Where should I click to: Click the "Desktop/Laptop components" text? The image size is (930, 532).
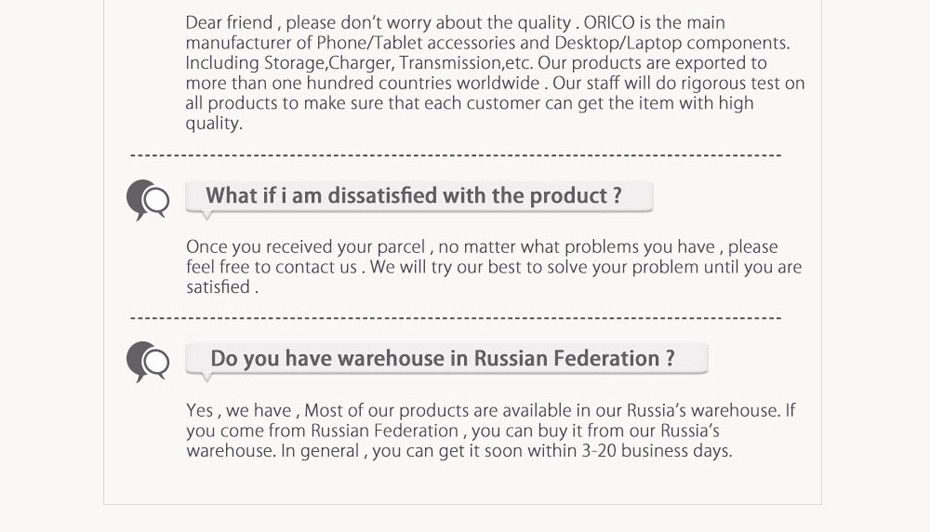[x=672, y=43]
